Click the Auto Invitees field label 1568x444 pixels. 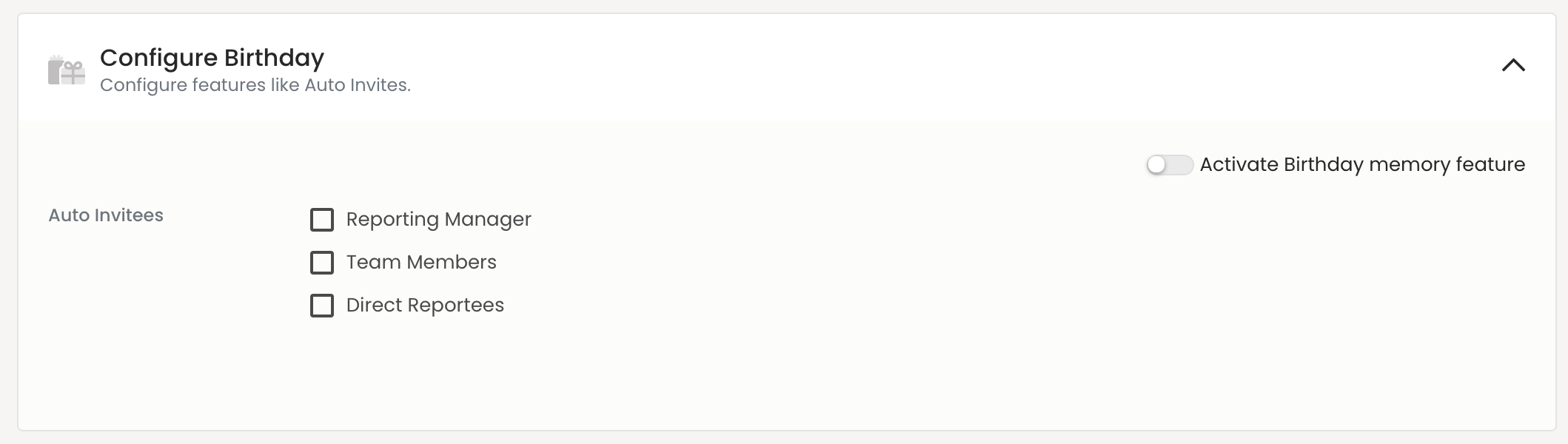point(106,215)
